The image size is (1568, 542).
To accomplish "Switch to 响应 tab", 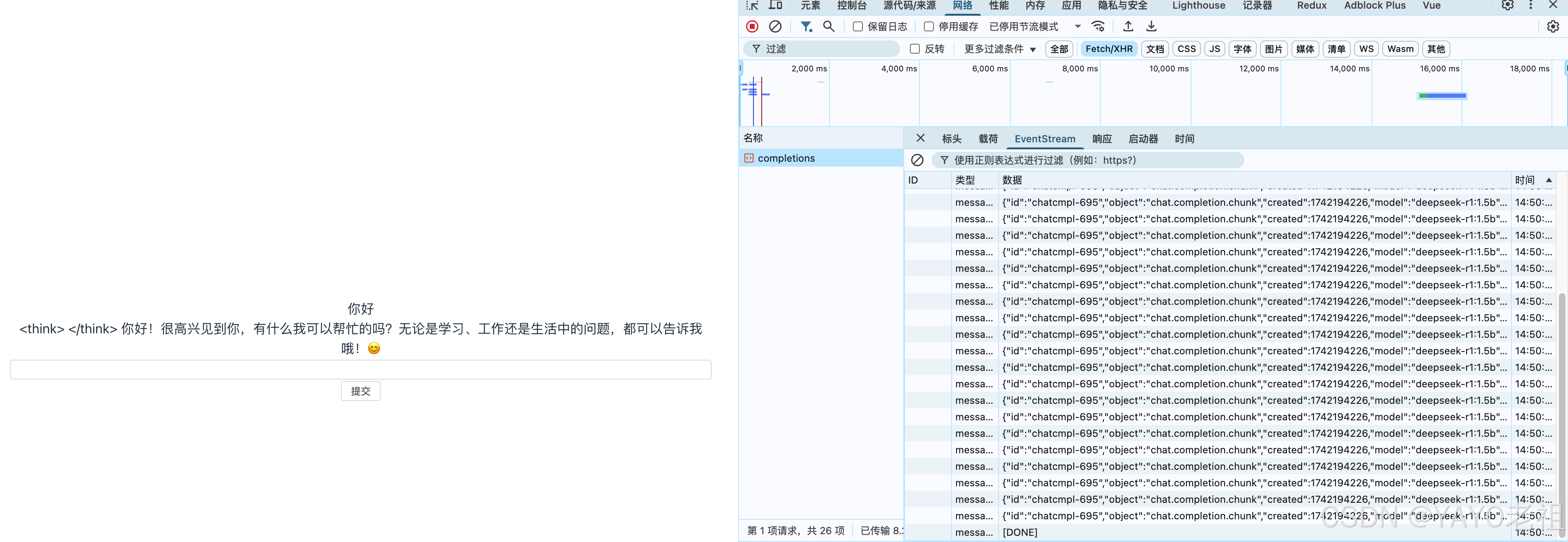I will click(x=1102, y=139).
